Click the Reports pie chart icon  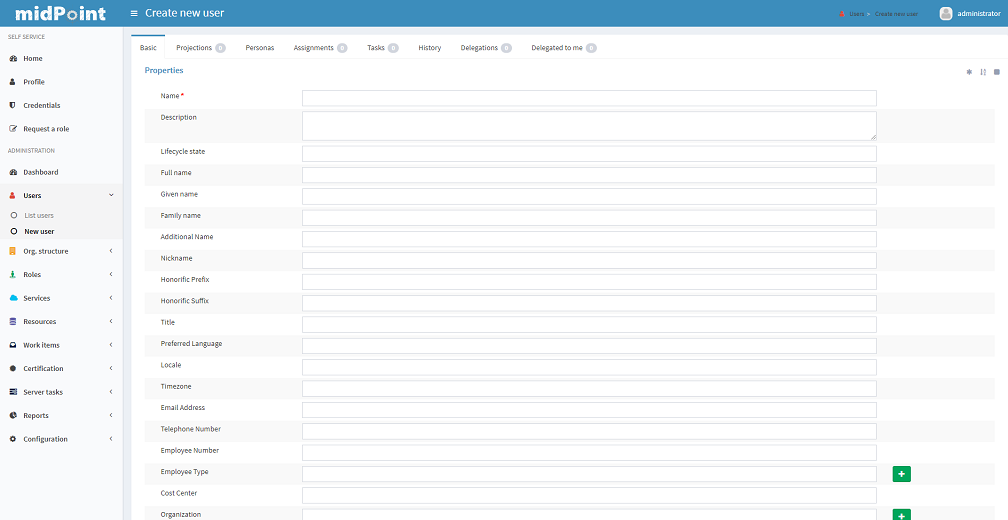(x=13, y=415)
